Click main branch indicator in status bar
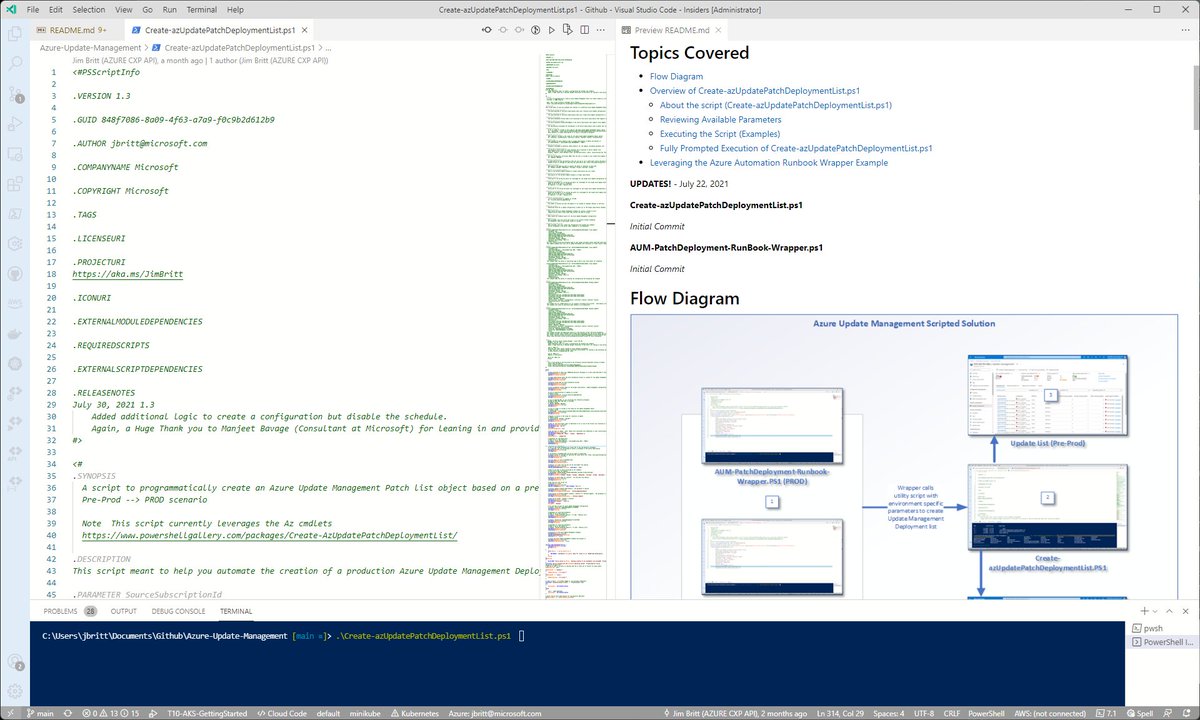 point(40,713)
